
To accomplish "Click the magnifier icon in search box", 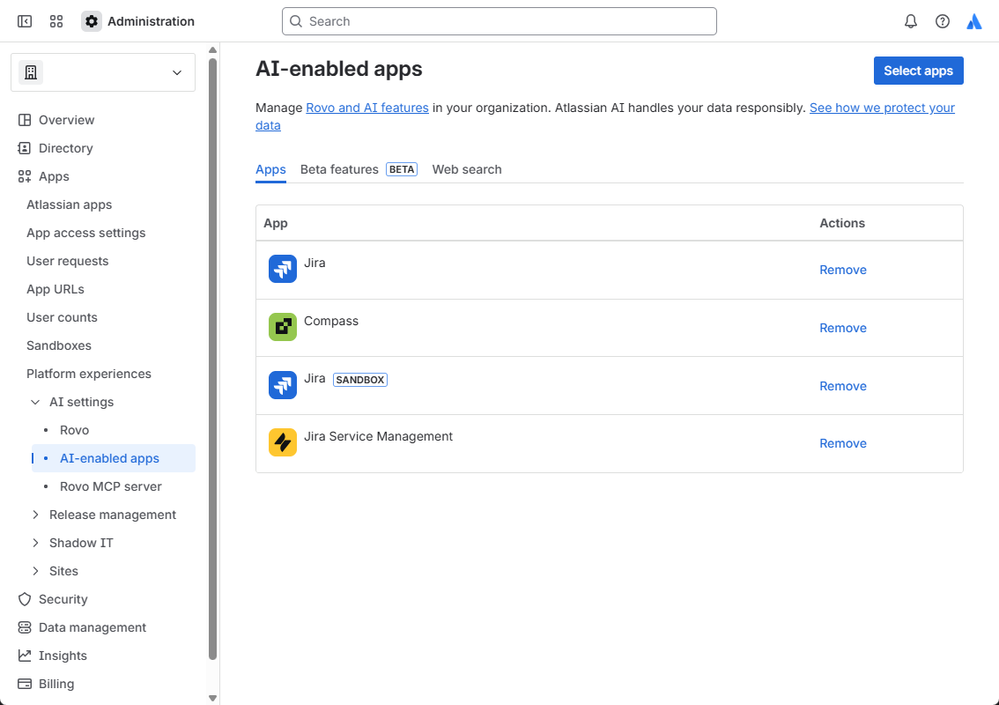I will (x=296, y=21).
